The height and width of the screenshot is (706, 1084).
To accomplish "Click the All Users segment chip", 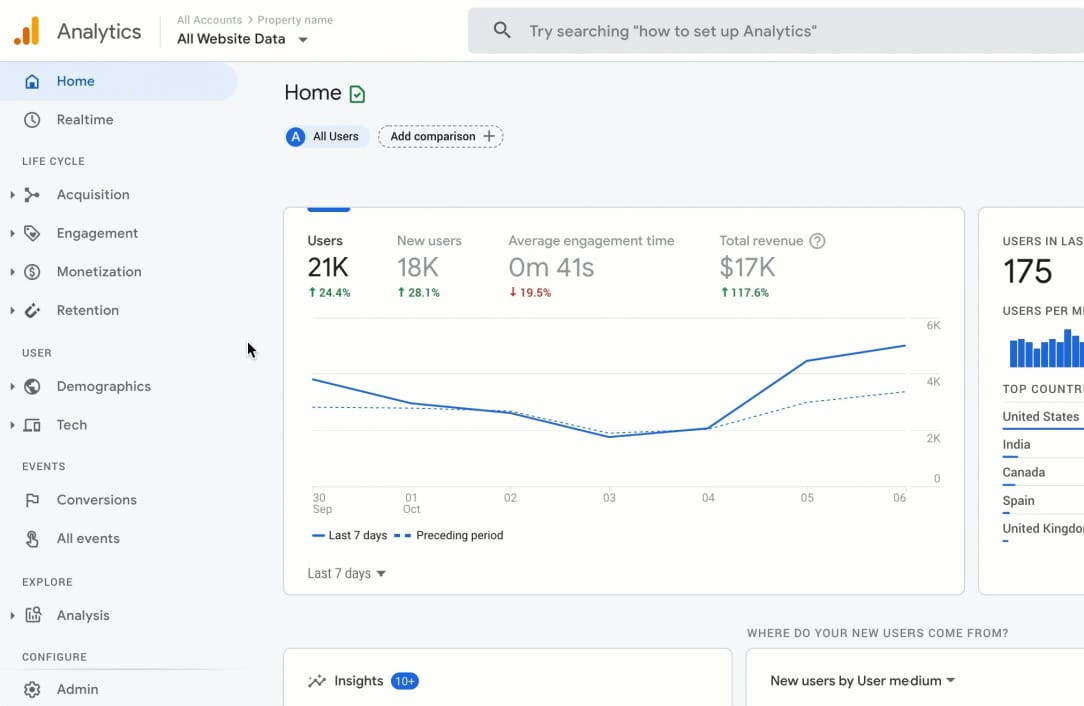I will 327,137.
